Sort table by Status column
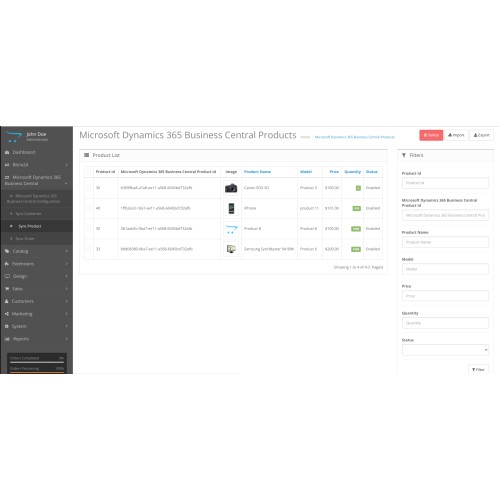The width and height of the screenshot is (500, 500). (372, 172)
